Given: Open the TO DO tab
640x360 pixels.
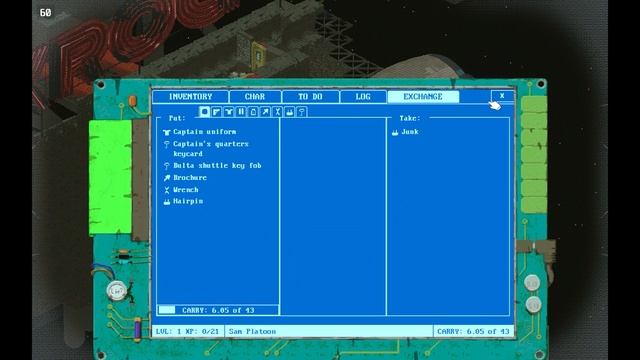Looking at the screenshot, I should tap(310, 97).
